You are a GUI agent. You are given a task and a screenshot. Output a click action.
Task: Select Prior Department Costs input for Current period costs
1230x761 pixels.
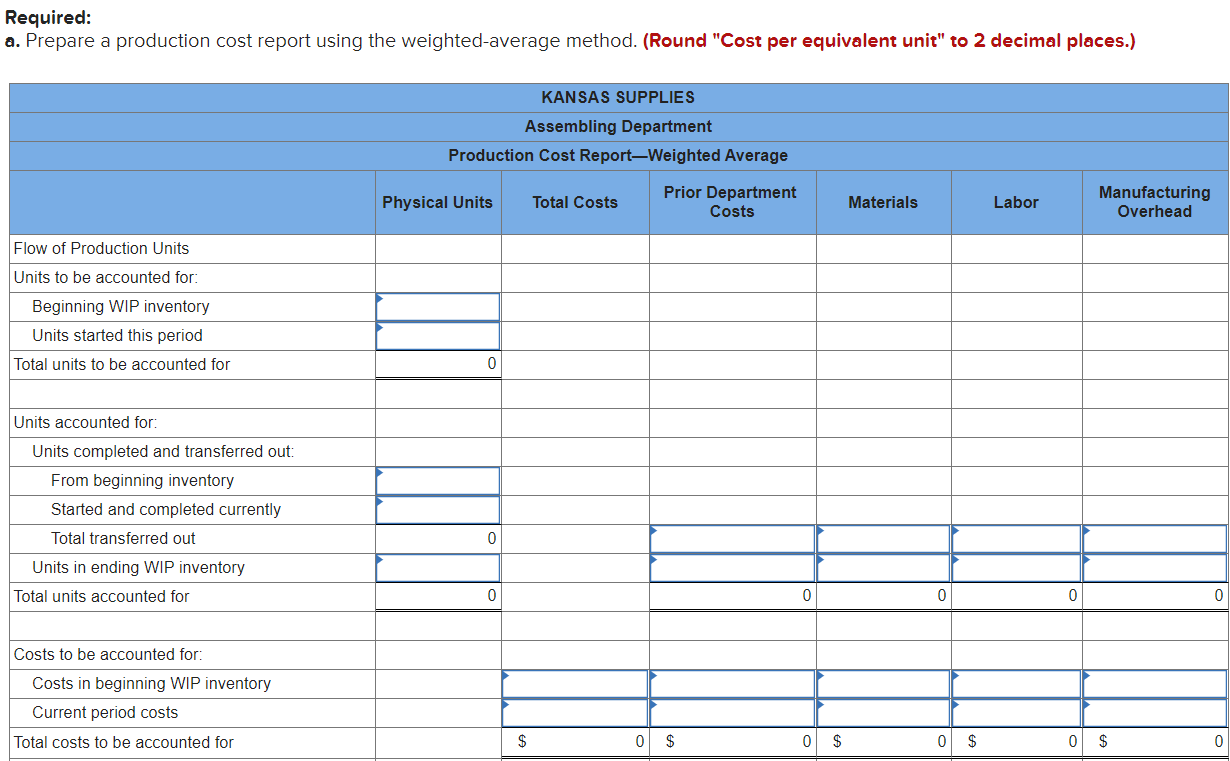732,712
